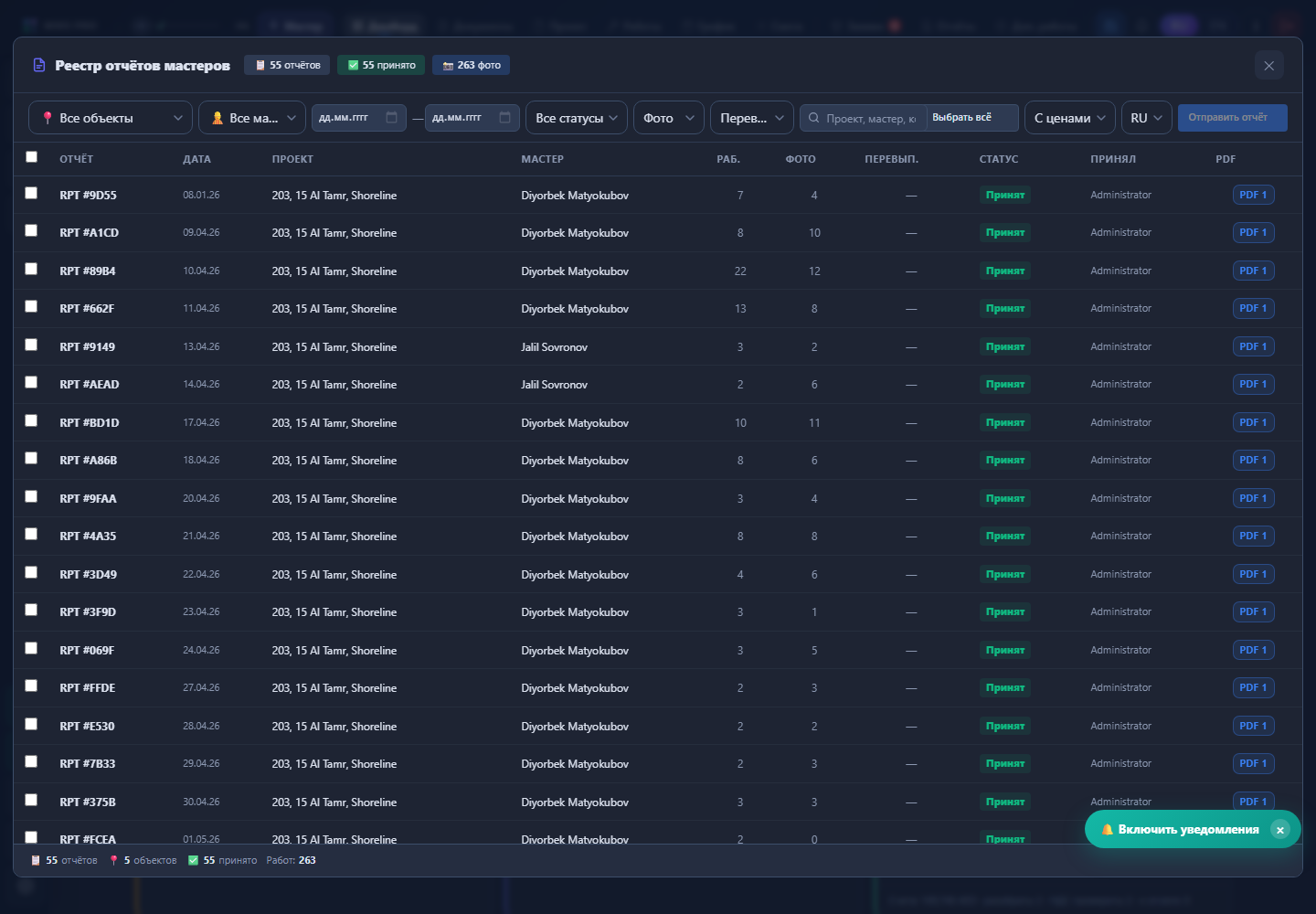
Task: Check the box for RPT #89B4
Action: tap(31, 269)
